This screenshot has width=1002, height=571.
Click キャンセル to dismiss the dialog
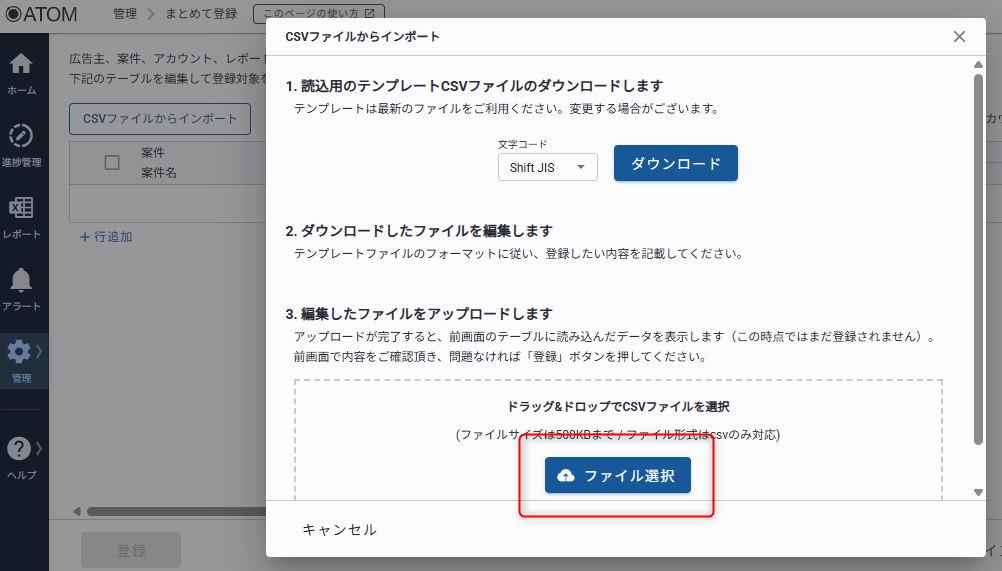[339, 529]
